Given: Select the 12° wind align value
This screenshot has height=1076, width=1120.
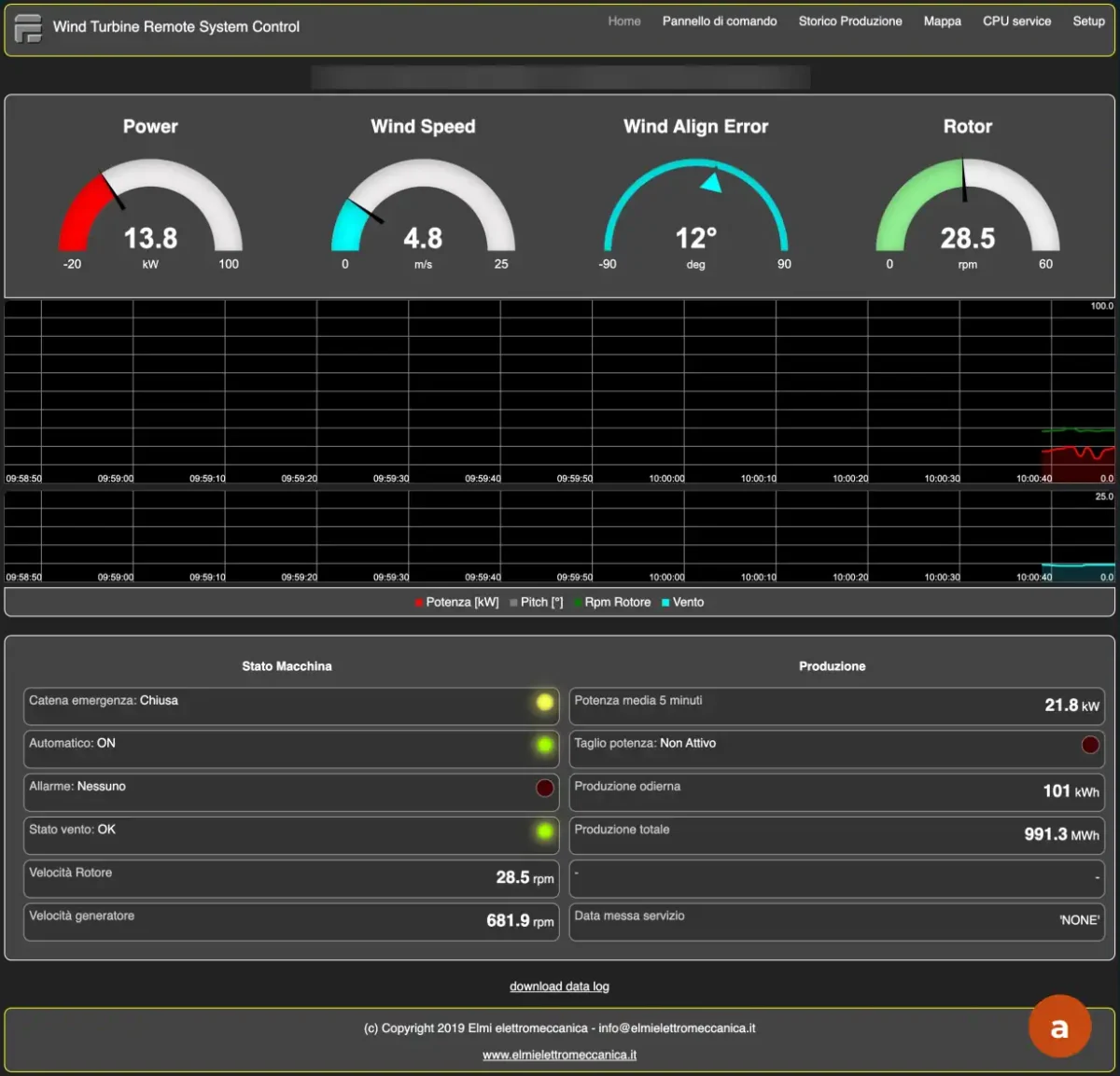Looking at the screenshot, I should pos(696,239).
